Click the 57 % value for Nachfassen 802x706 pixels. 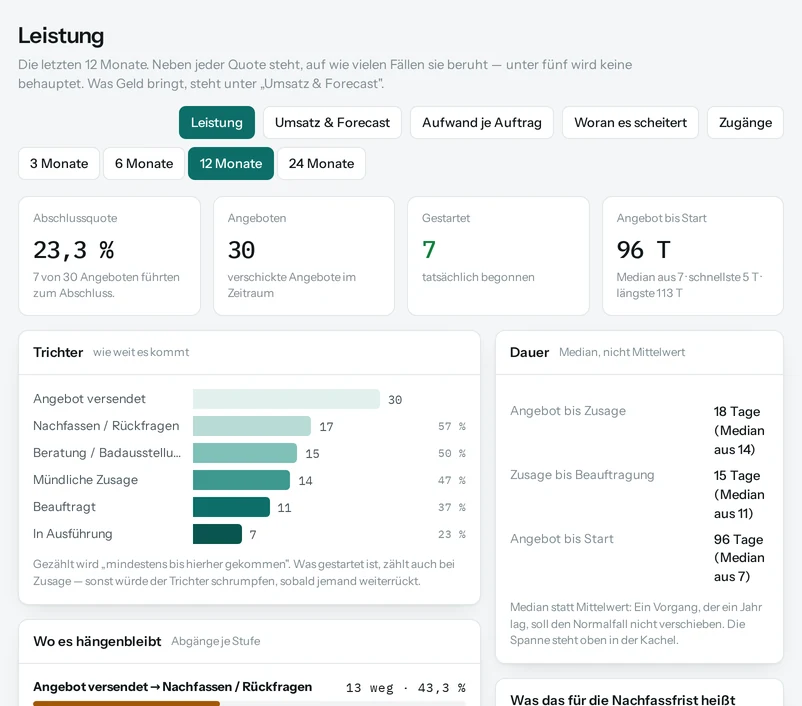pyautogui.click(x=452, y=426)
